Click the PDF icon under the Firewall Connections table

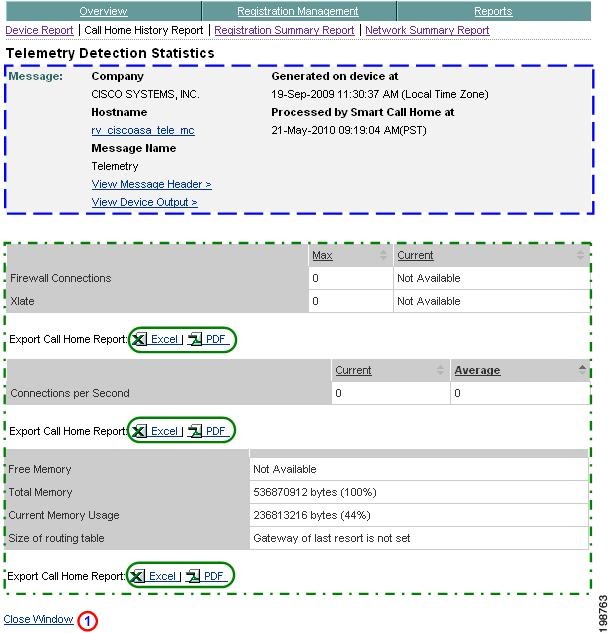195,340
